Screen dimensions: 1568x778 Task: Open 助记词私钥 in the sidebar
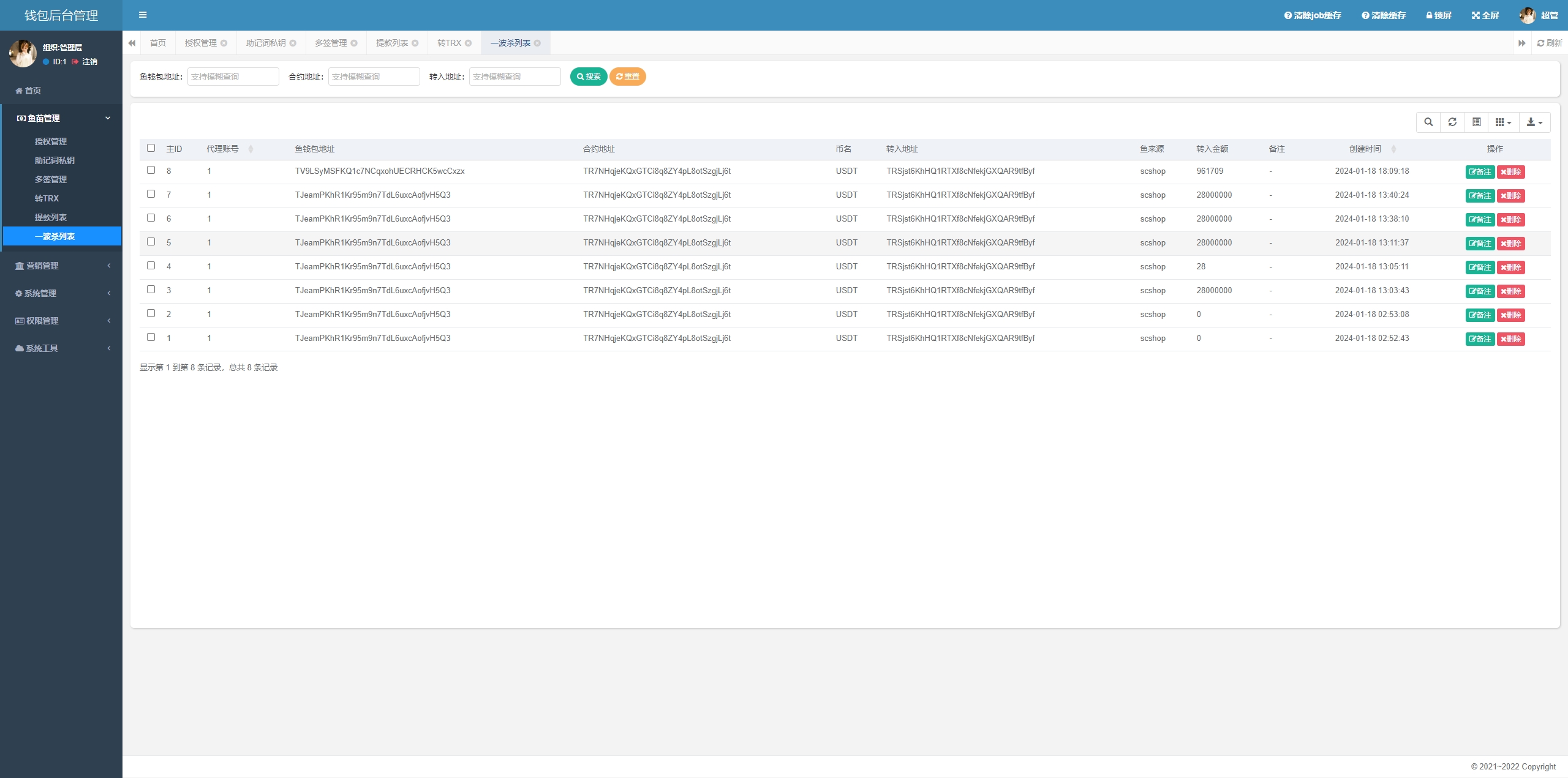coord(55,160)
